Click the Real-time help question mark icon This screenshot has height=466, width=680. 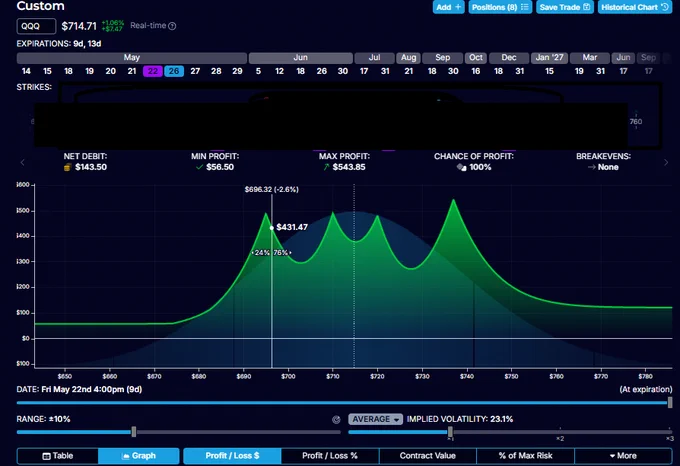[x=172, y=26]
